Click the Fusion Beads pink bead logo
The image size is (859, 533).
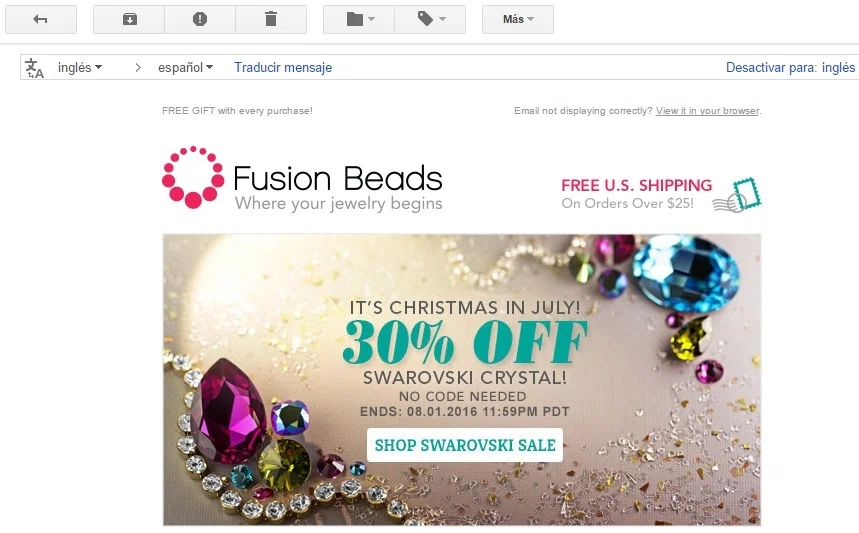pyautogui.click(x=193, y=177)
